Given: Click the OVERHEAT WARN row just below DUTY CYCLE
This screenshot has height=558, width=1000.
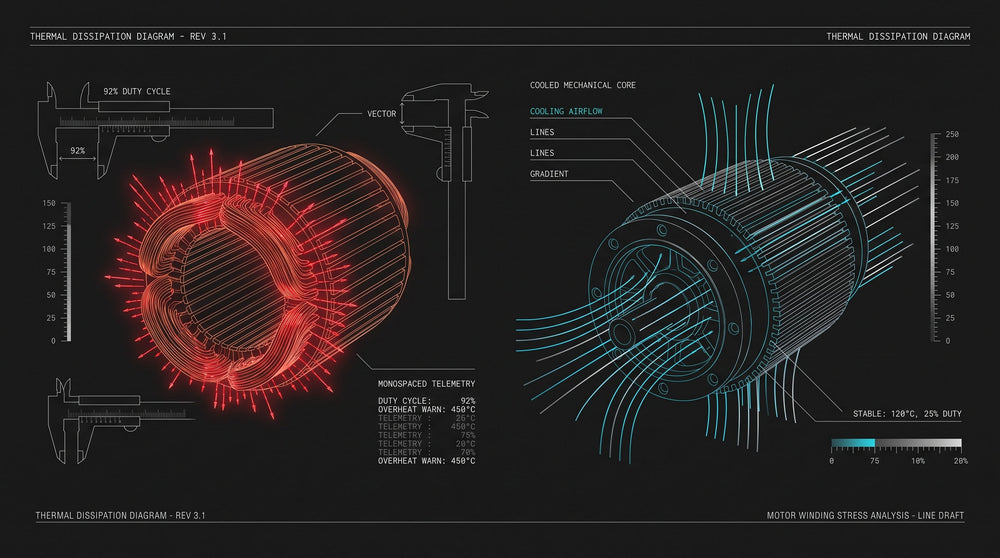Looking at the screenshot, I should click(427, 409).
